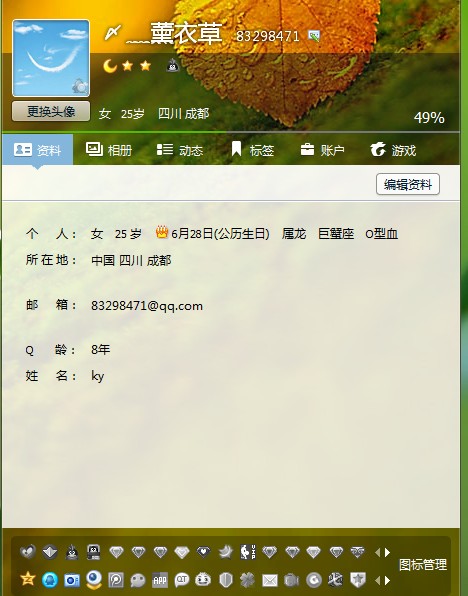Open the mail envelope icon

coord(270,580)
